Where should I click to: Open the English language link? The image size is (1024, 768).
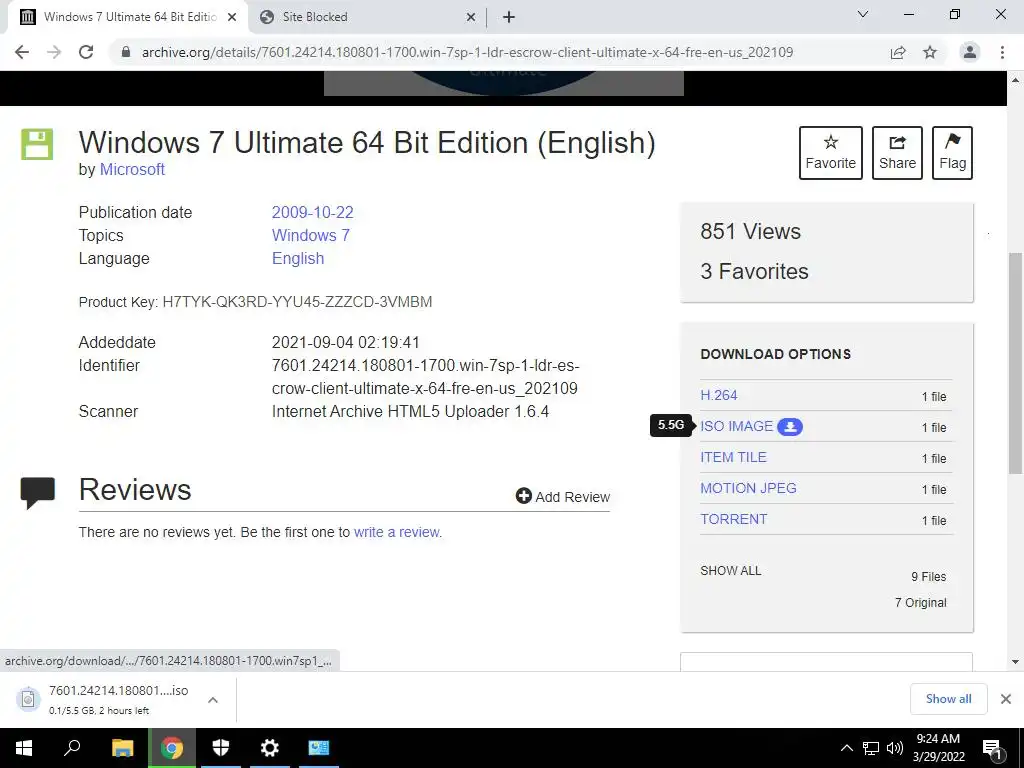(x=298, y=259)
